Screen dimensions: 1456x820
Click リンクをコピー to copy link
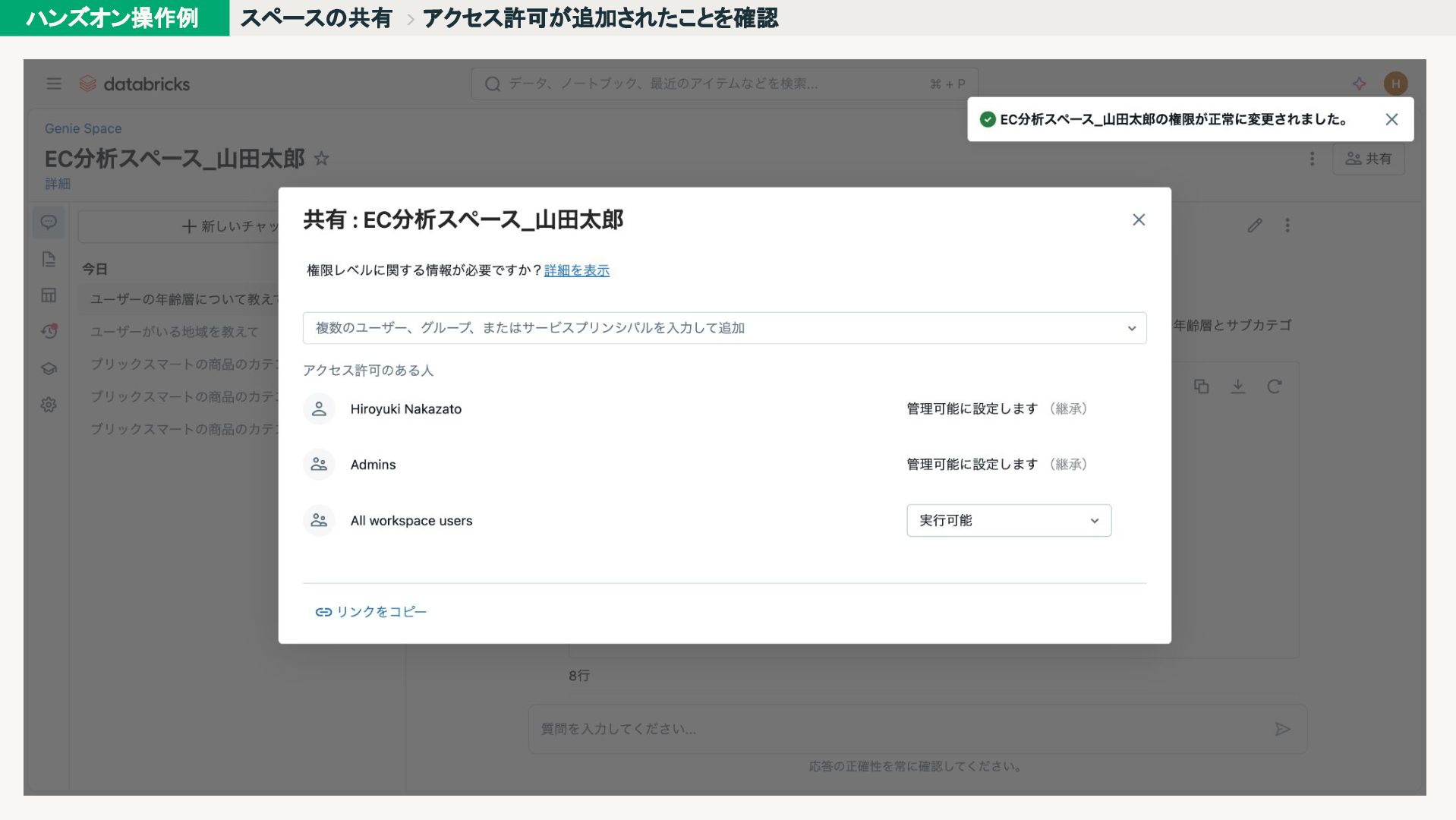click(371, 612)
